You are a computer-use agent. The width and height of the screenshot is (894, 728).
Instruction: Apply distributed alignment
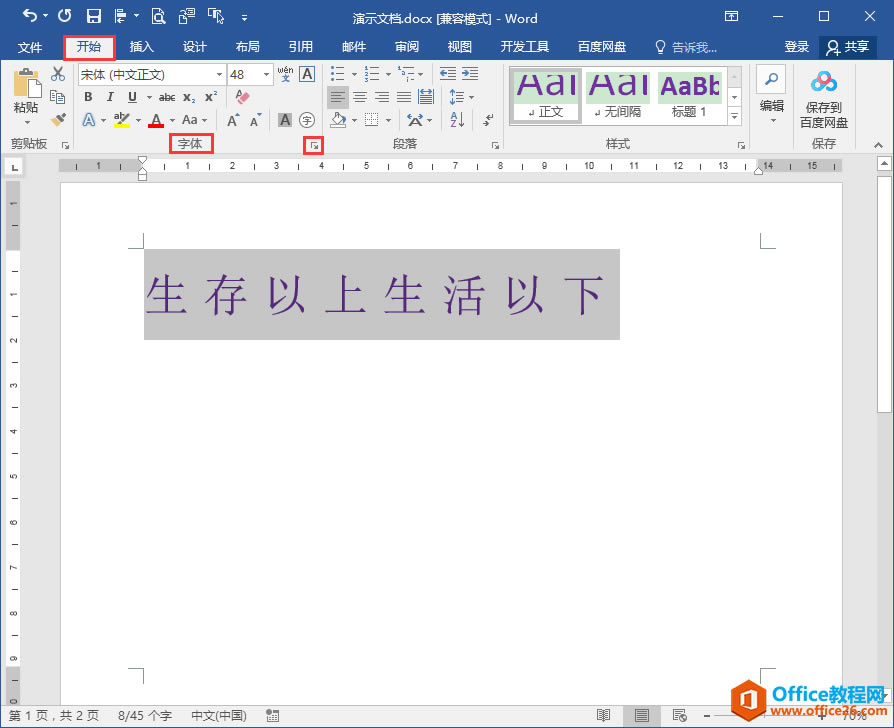[426, 97]
